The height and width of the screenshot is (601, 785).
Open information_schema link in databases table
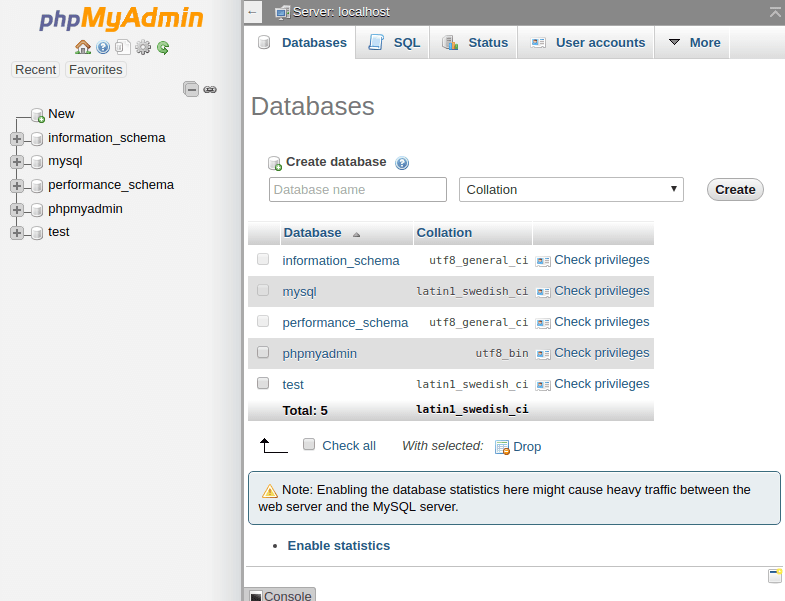[x=340, y=261]
